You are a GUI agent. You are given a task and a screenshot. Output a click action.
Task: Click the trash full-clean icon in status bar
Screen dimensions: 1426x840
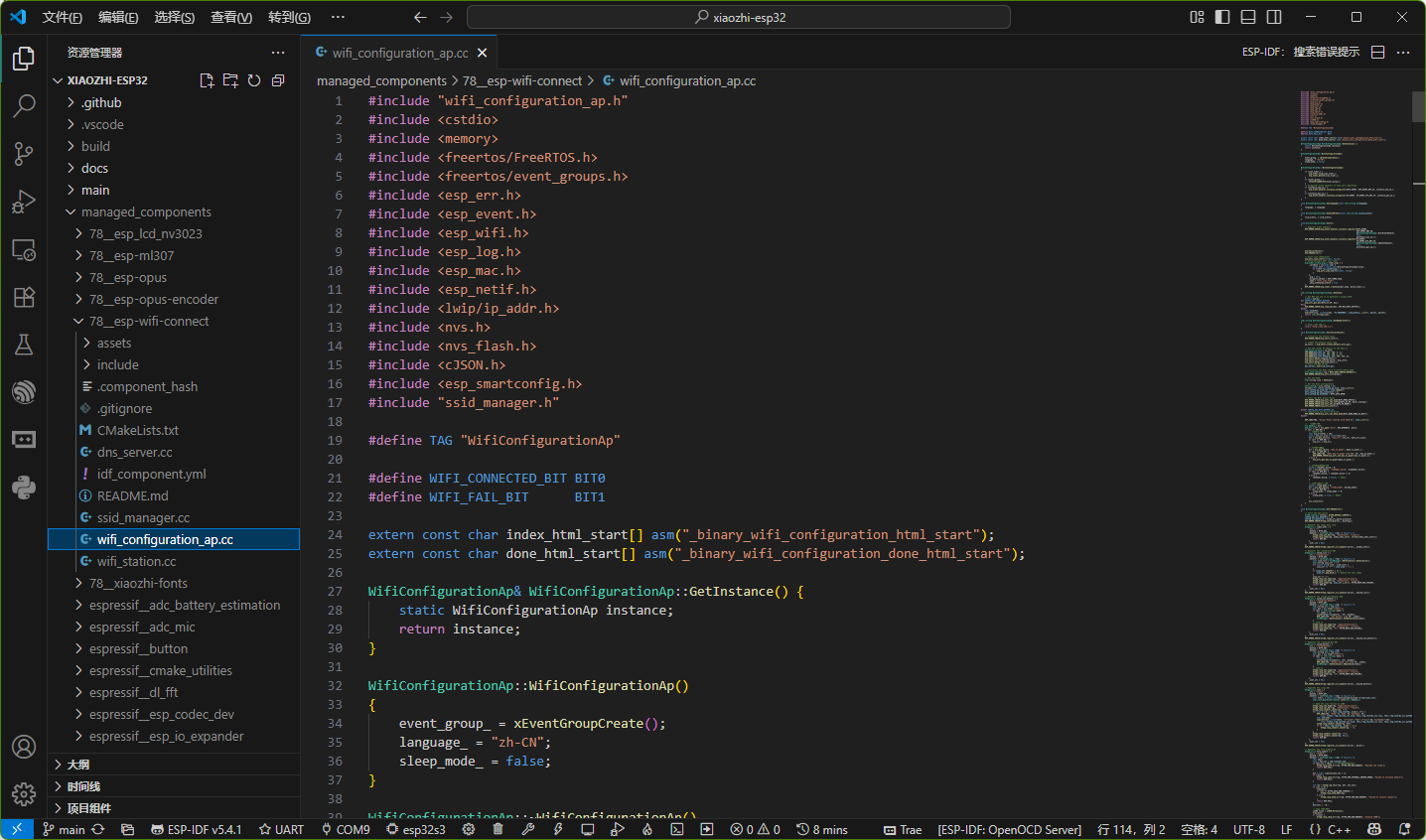[498, 829]
